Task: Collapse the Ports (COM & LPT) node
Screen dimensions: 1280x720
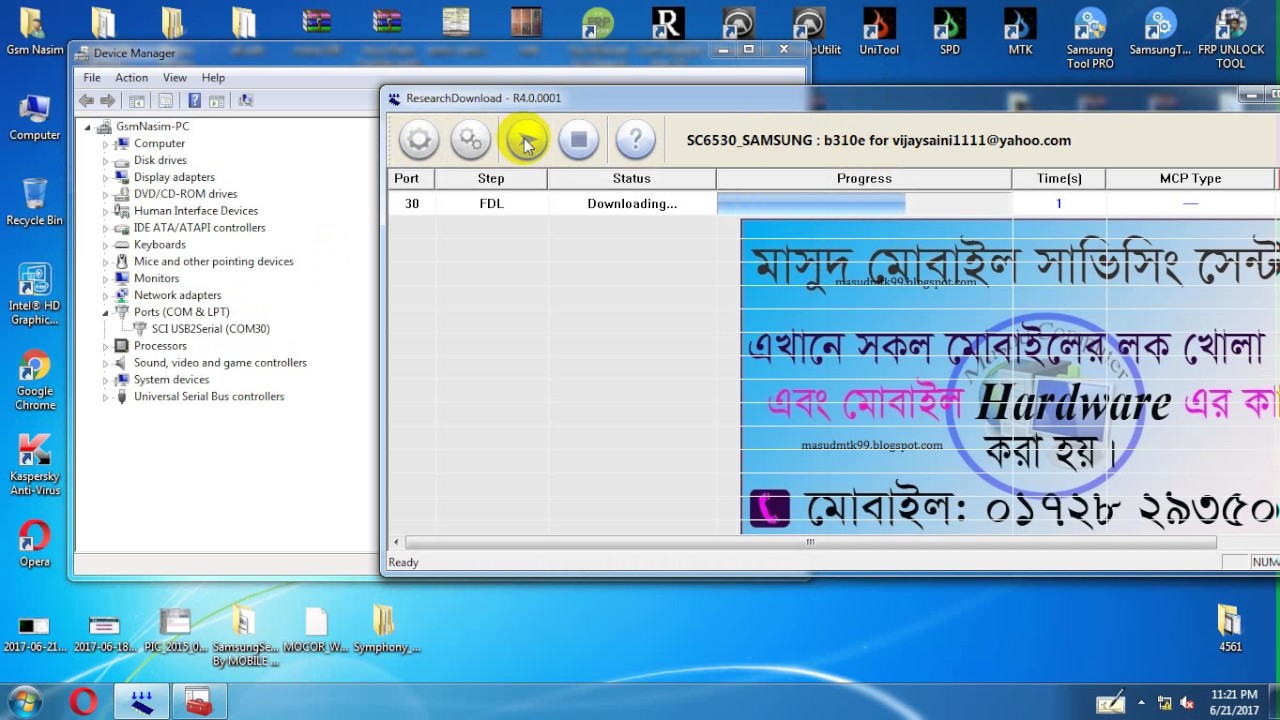Action: click(105, 312)
